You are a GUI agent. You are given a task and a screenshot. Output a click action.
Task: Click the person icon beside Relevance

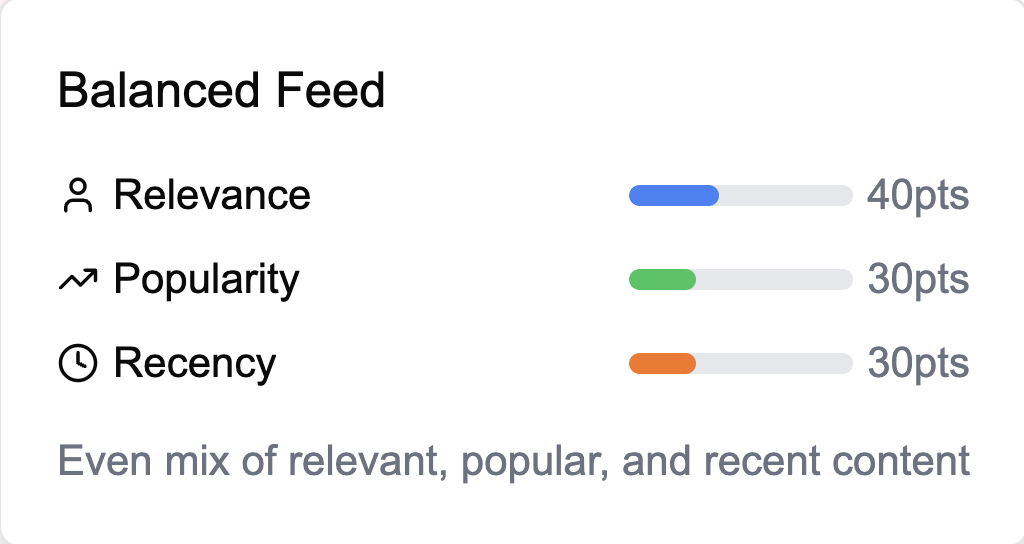77,196
